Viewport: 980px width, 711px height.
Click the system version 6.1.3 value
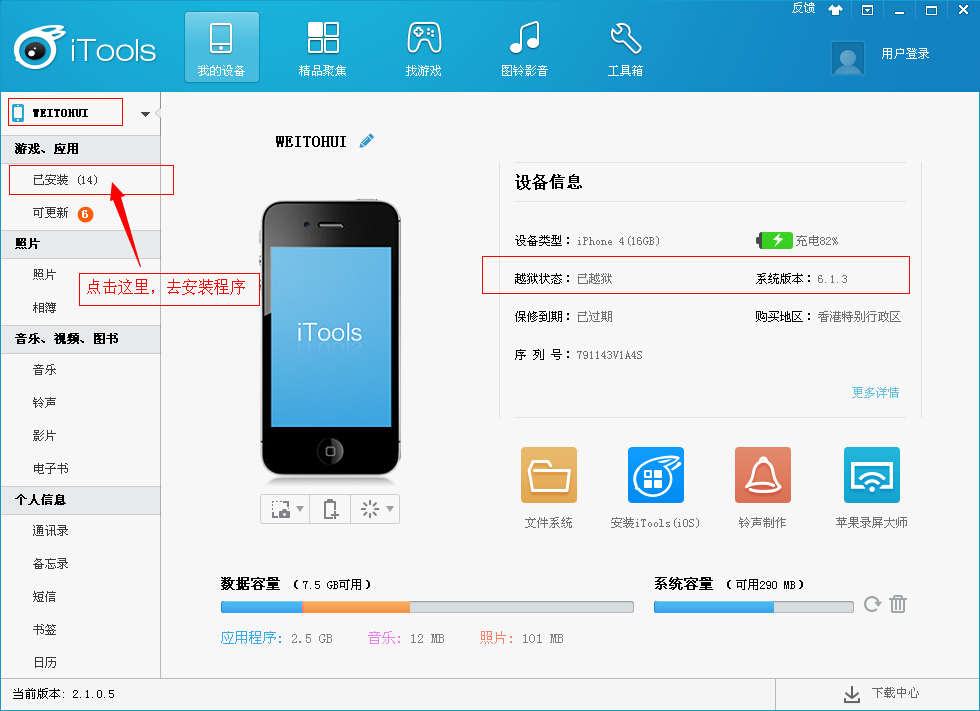[832, 279]
